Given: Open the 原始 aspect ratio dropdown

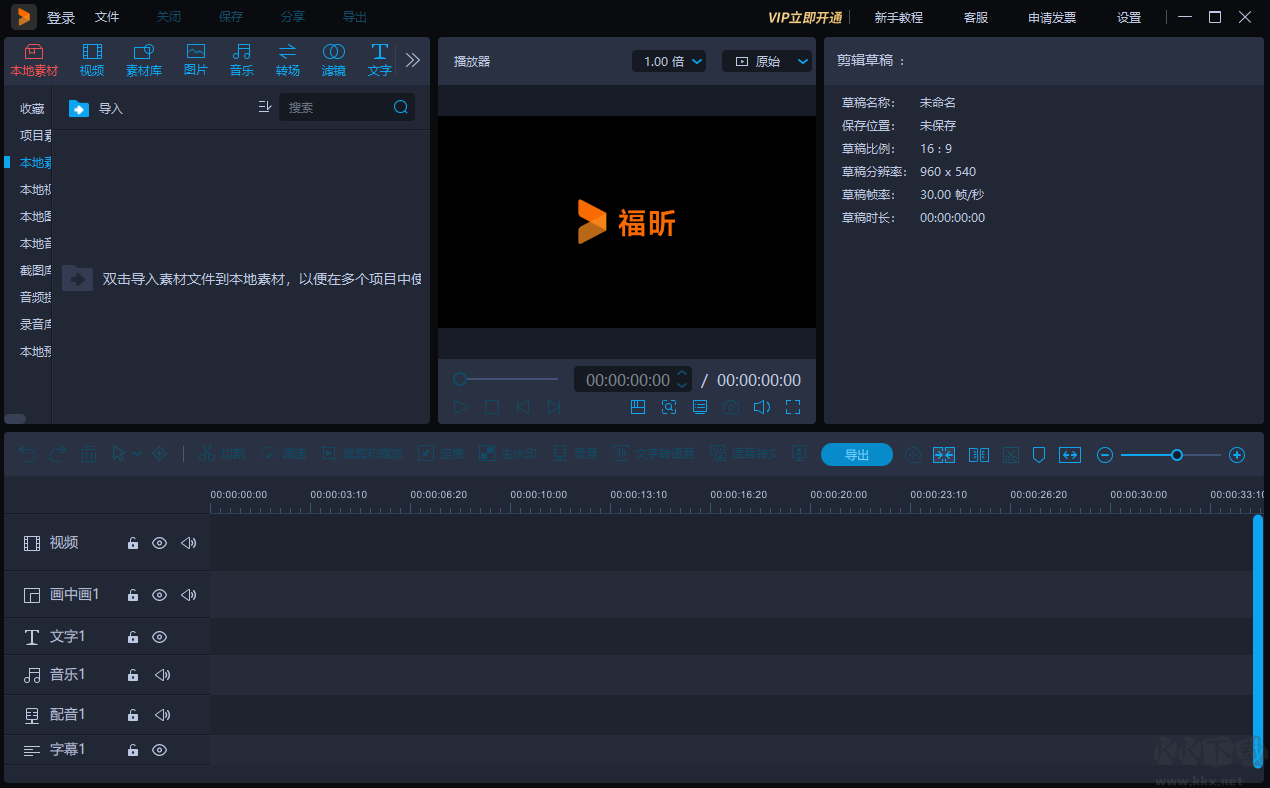Looking at the screenshot, I should [767, 61].
